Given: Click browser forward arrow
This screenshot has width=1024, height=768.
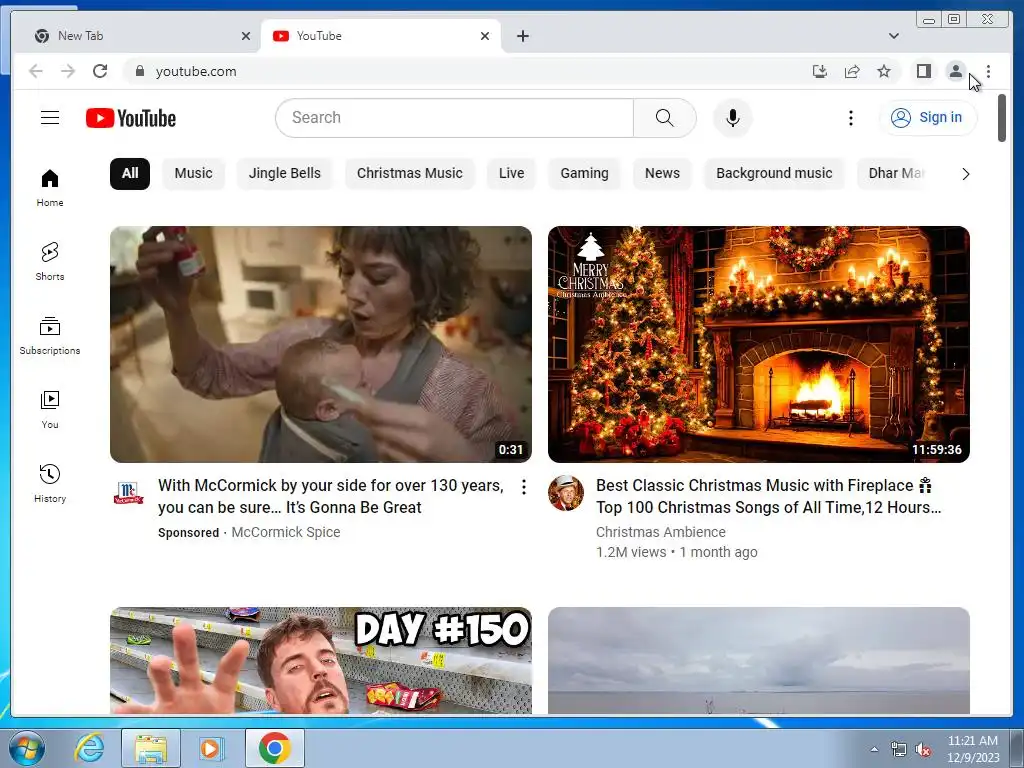Looking at the screenshot, I should pyautogui.click(x=68, y=71).
